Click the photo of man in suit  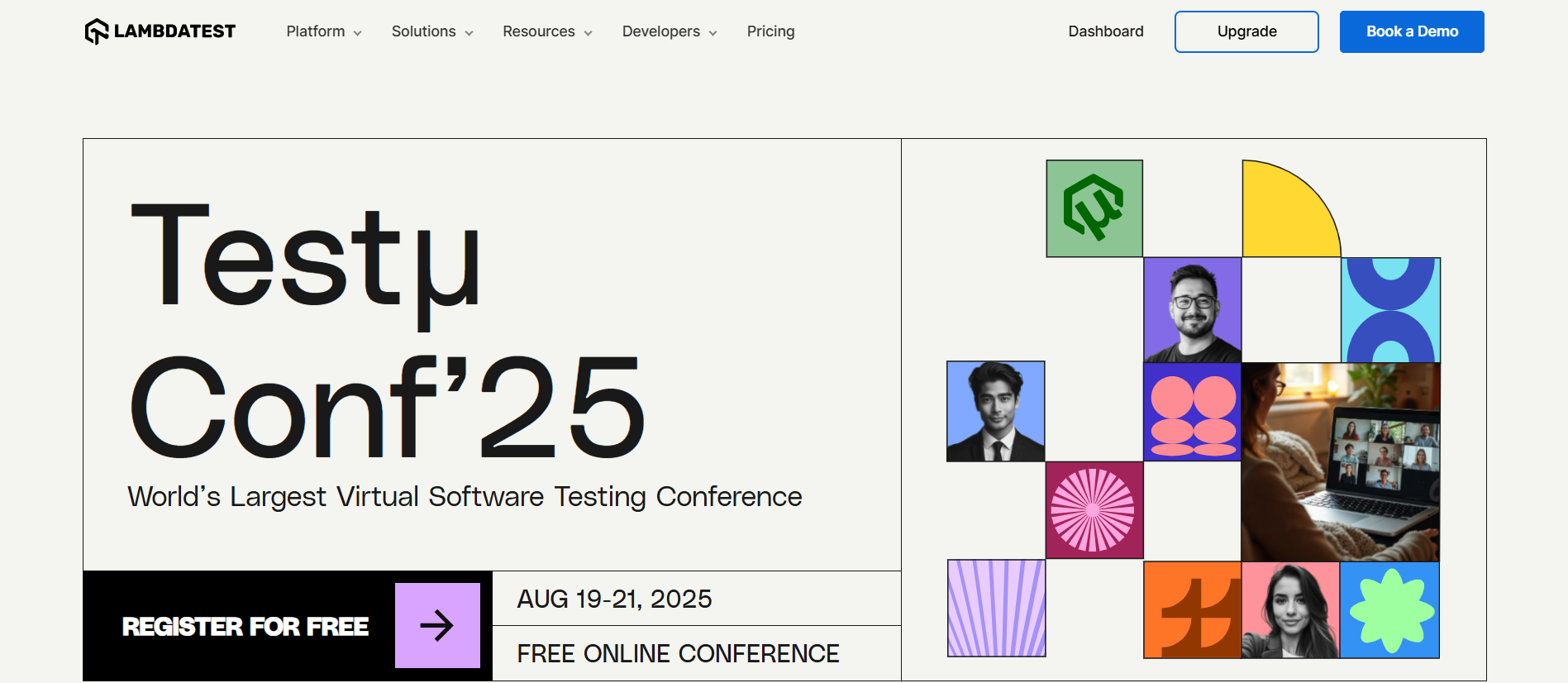(x=996, y=411)
